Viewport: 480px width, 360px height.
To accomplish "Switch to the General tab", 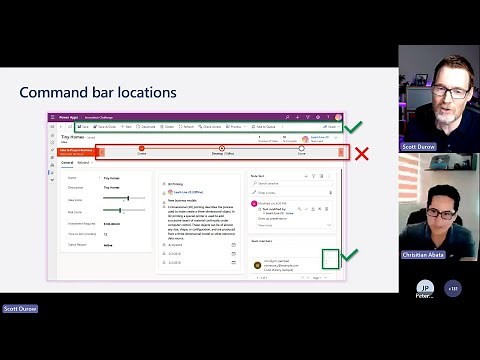I will point(67,163).
